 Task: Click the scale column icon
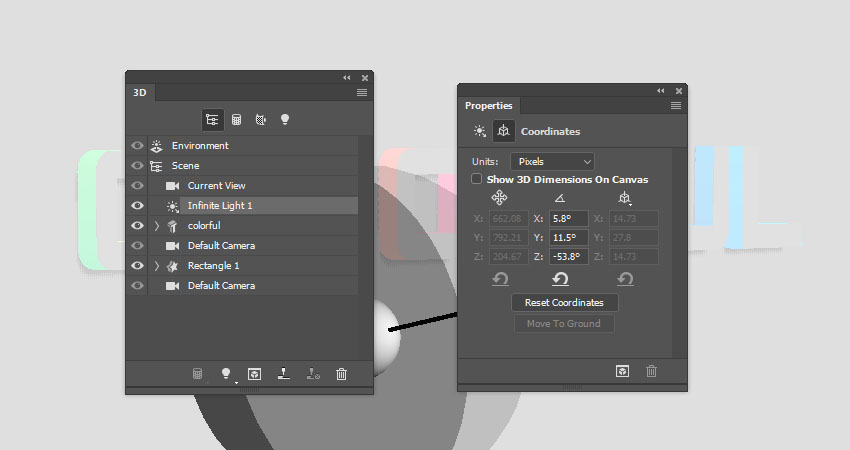point(624,198)
